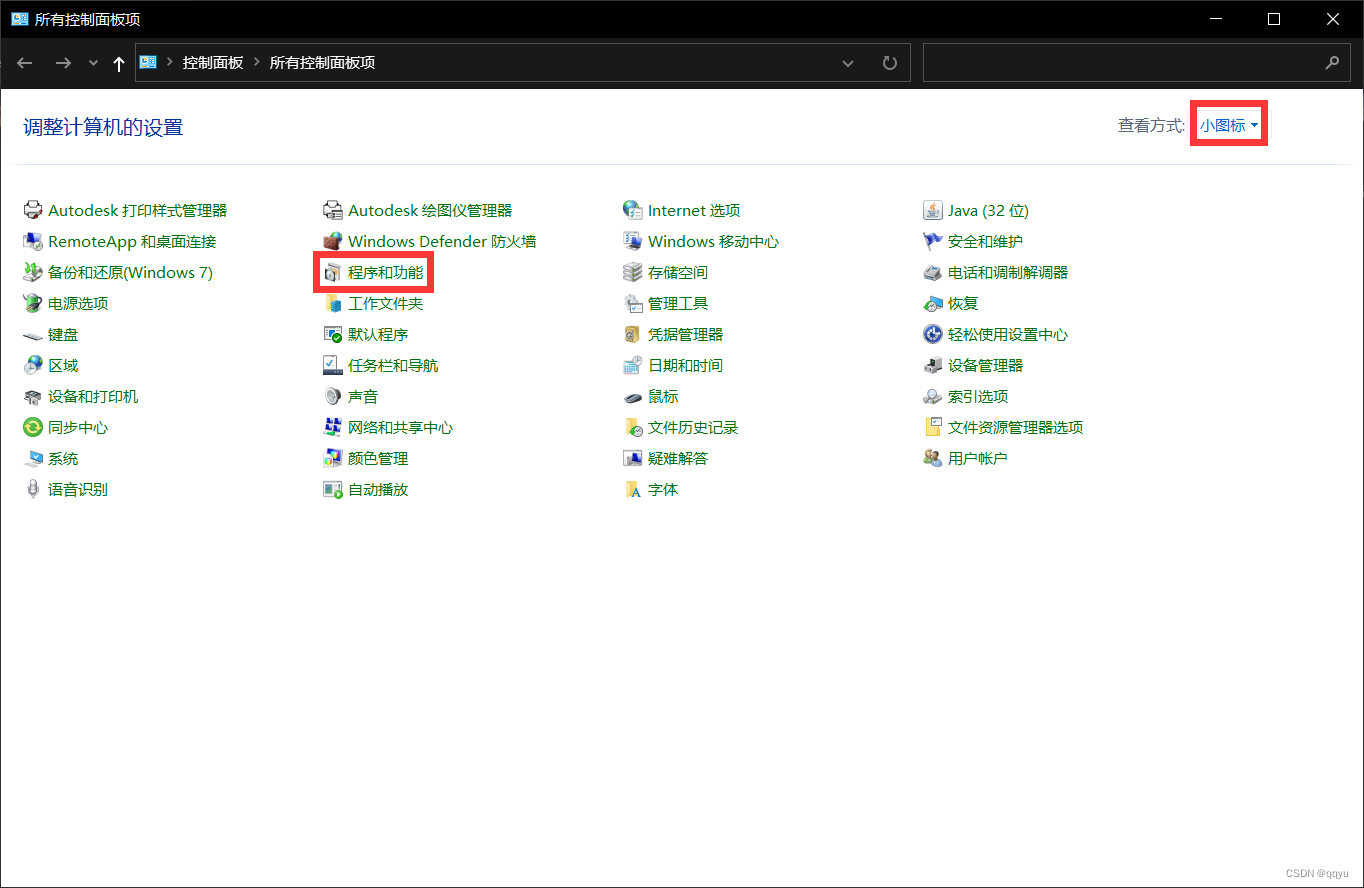
Task: Expand the chevron before 控制面板 breadcrumb
Action: [x=170, y=63]
